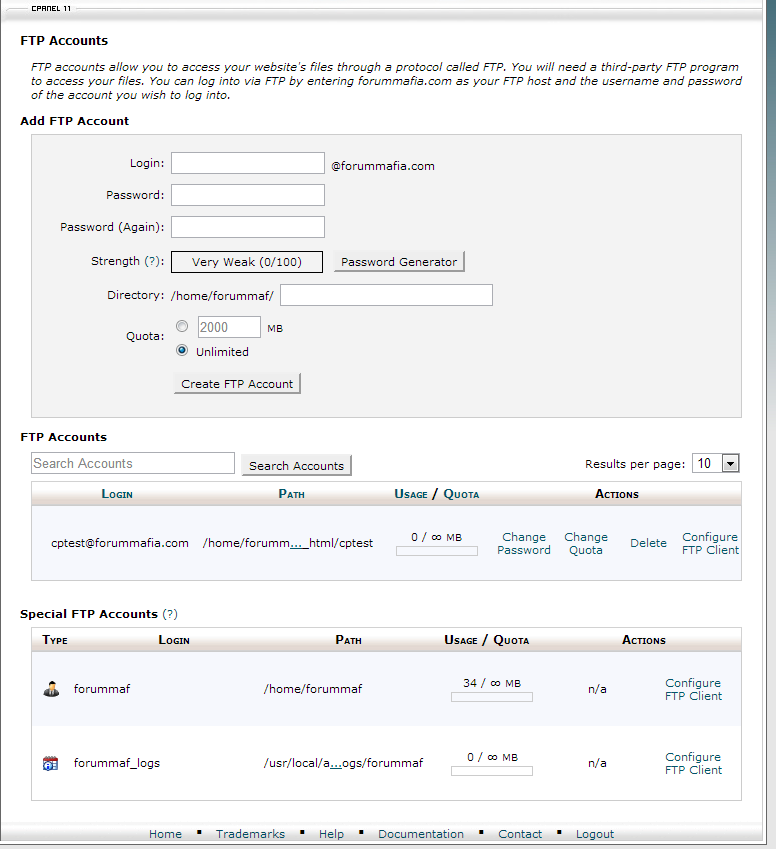Image resolution: width=776 pixels, height=849 pixels.
Task: Select the Unlimited quota radio button
Action: coord(182,351)
